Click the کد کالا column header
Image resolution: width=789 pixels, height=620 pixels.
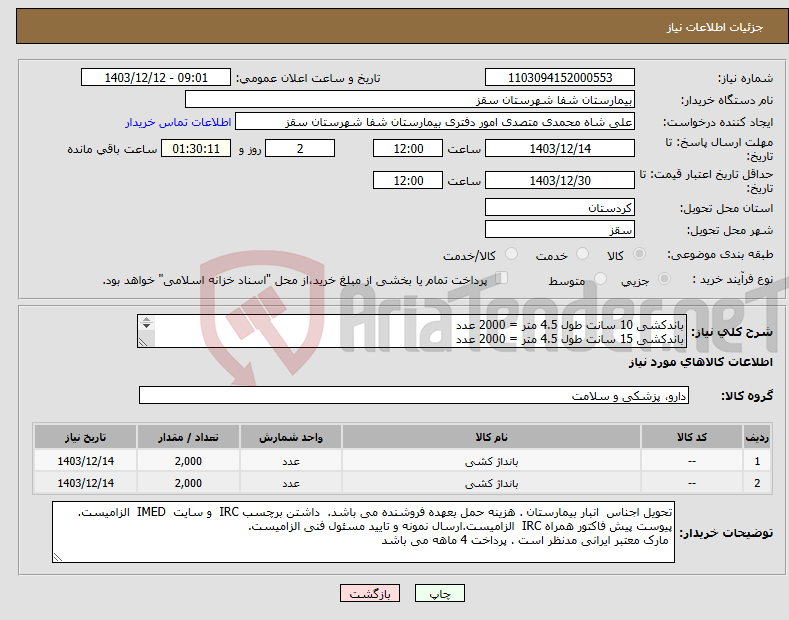pos(692,437)
